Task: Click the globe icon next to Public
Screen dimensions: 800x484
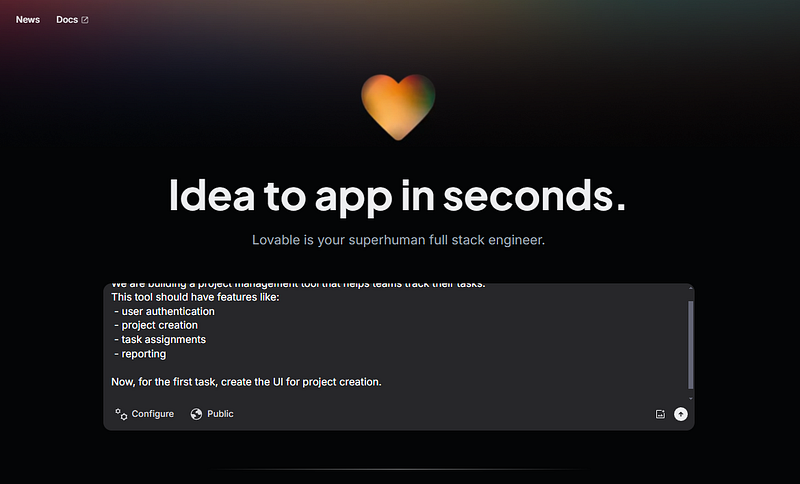Action: 196,414
